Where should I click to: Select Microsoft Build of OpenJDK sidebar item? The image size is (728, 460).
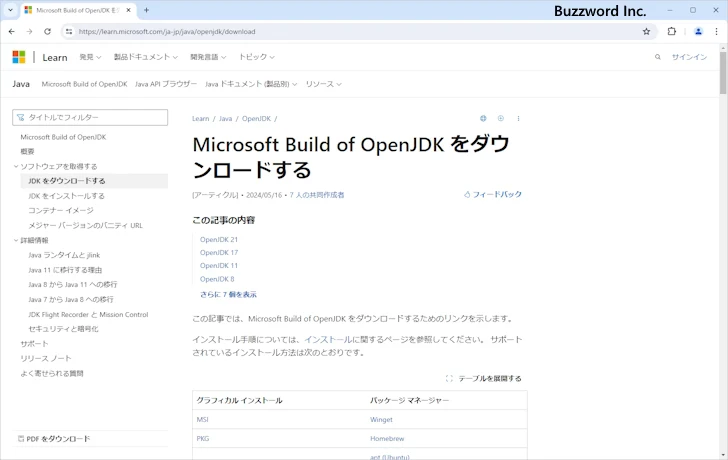tap(63, 137)
